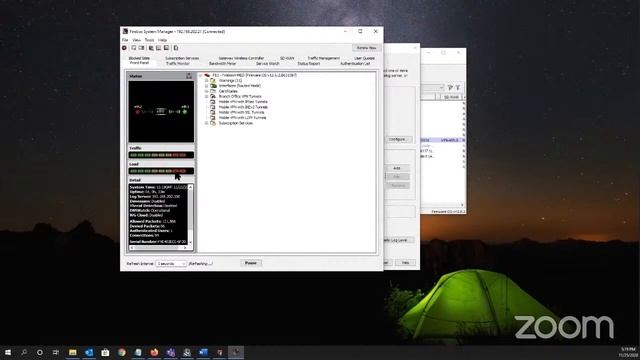640x360 pixels.
Task: Click Help button in background dialog
Action: coord(405,262)
